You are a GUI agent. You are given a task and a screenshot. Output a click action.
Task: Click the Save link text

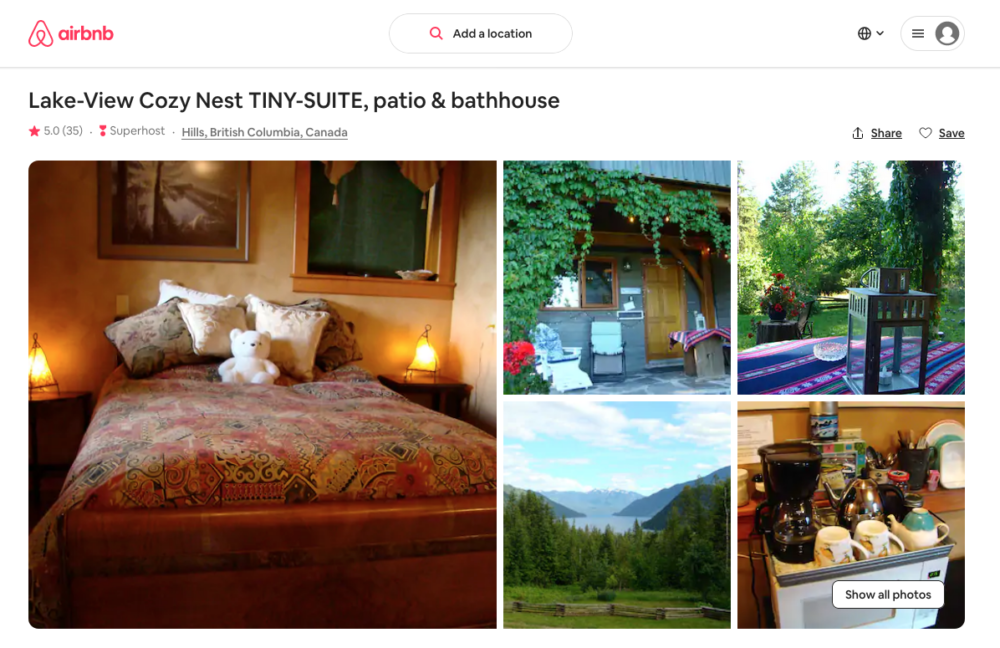(x=951, y=133)
